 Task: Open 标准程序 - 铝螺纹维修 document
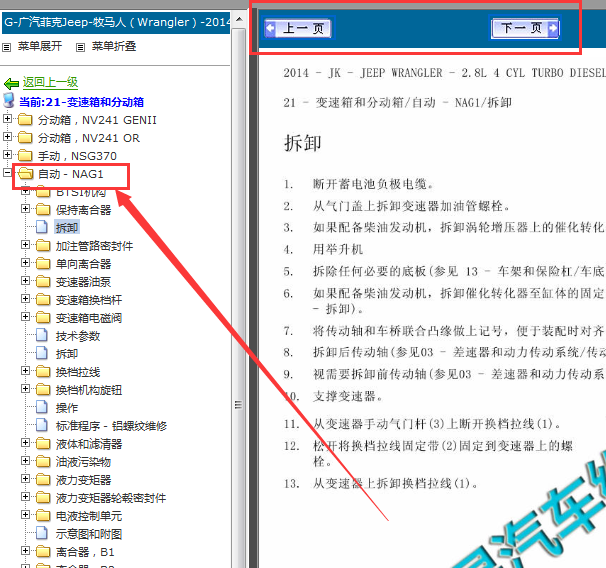pos(111,426)
